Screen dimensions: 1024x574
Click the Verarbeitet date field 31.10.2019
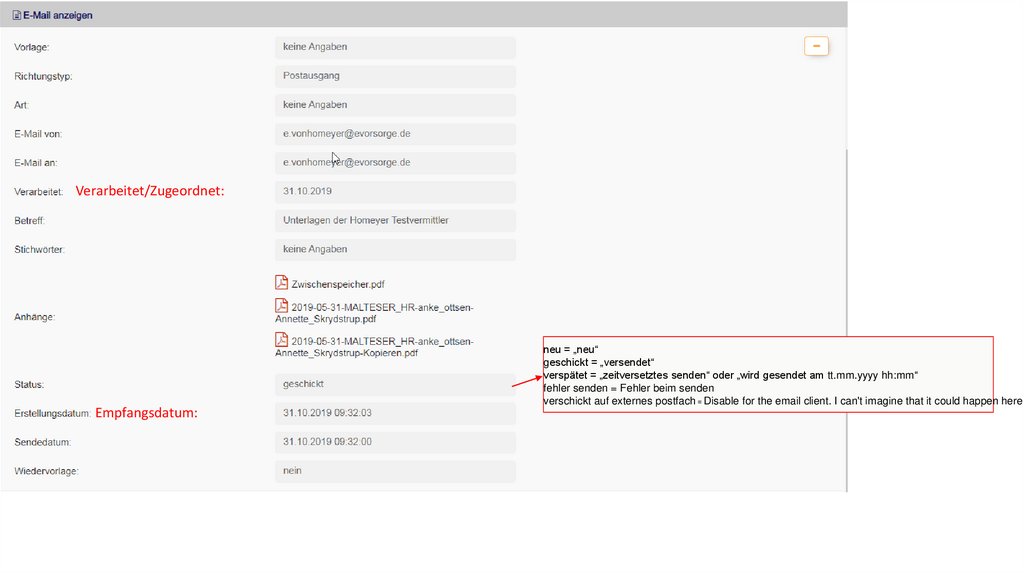point(395,192)
